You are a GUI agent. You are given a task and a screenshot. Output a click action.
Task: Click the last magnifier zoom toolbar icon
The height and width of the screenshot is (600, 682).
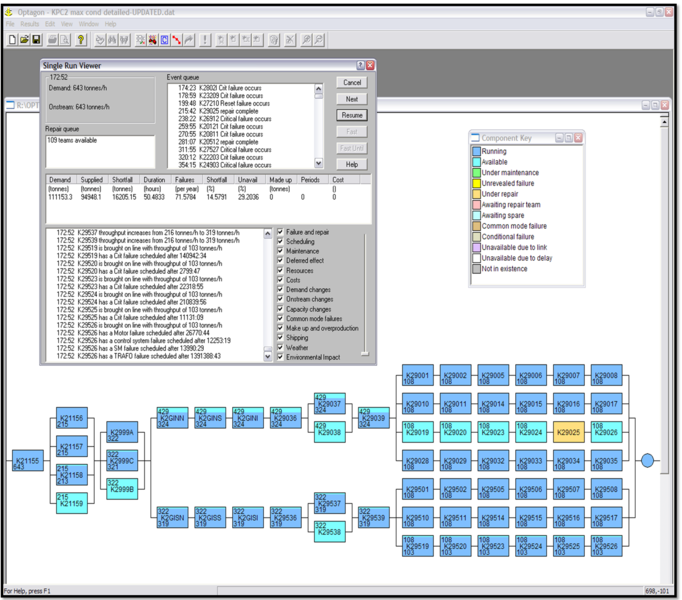[x=318, y=40]
